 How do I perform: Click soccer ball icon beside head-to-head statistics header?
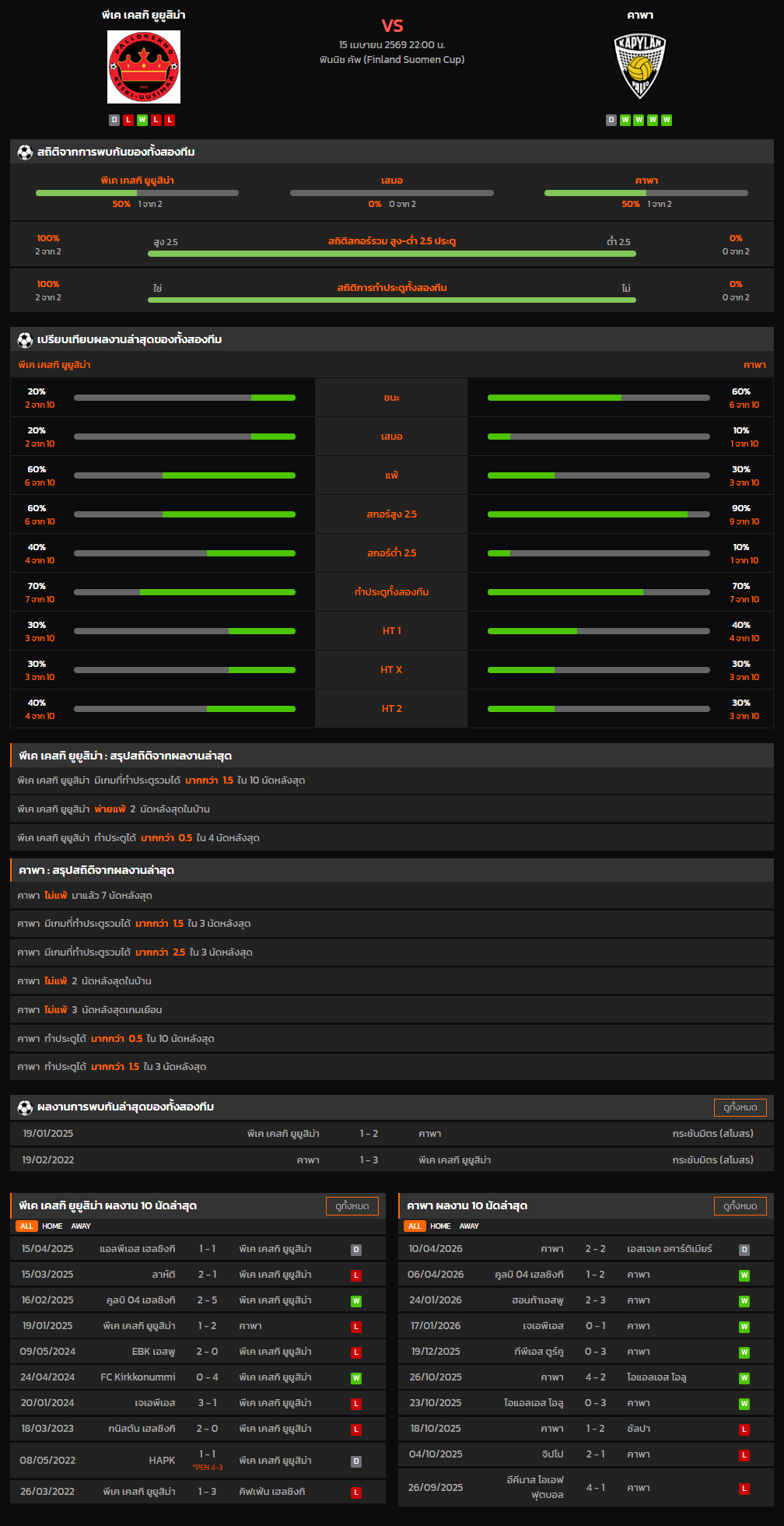point(25,153)
